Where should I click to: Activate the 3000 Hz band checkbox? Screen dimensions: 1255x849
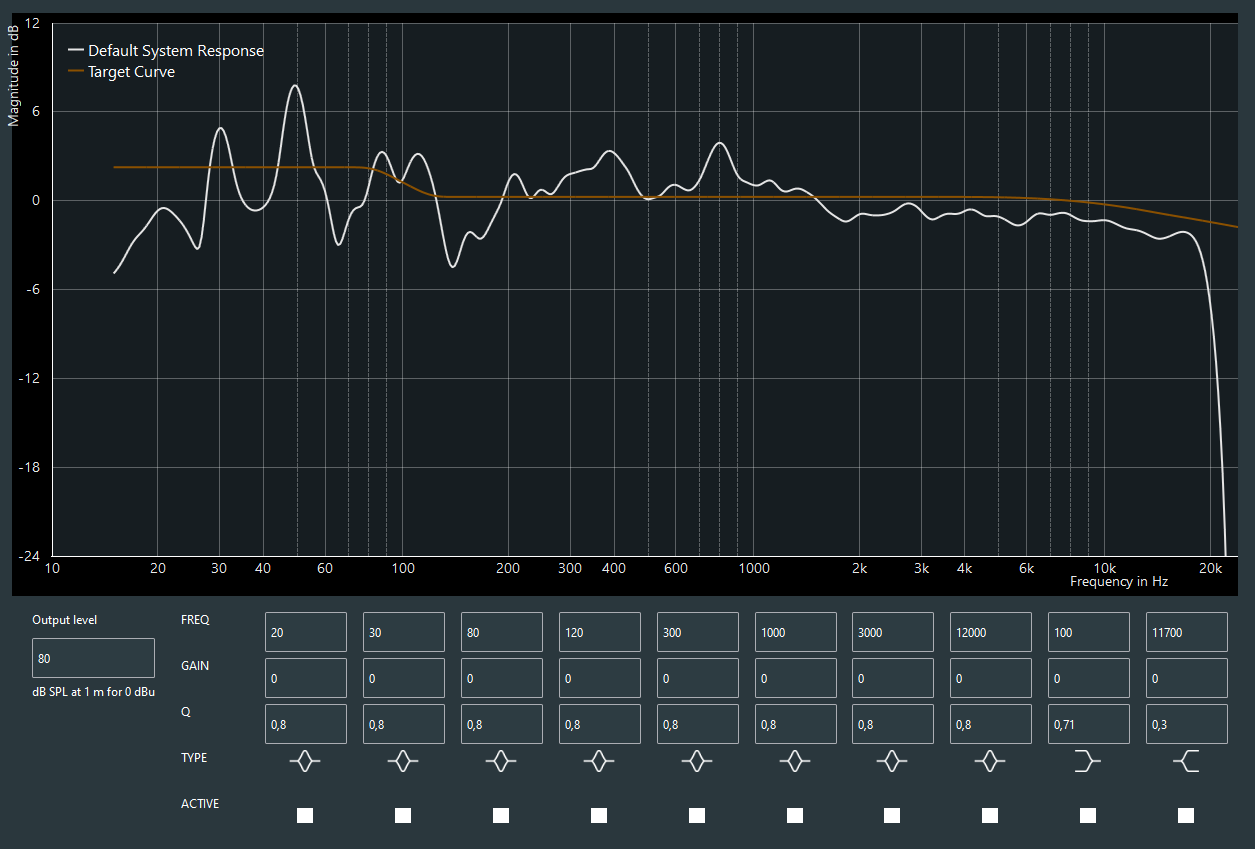click(892, 816)
